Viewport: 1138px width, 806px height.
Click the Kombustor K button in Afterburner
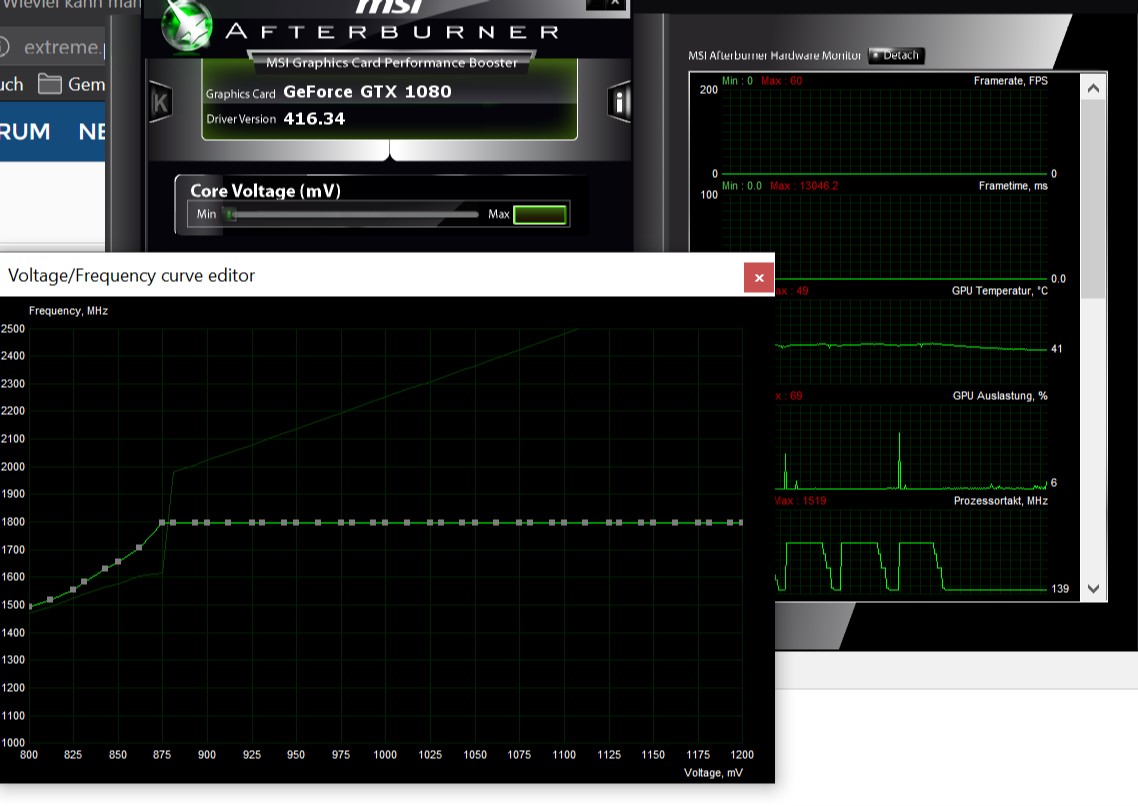point(160,102)
